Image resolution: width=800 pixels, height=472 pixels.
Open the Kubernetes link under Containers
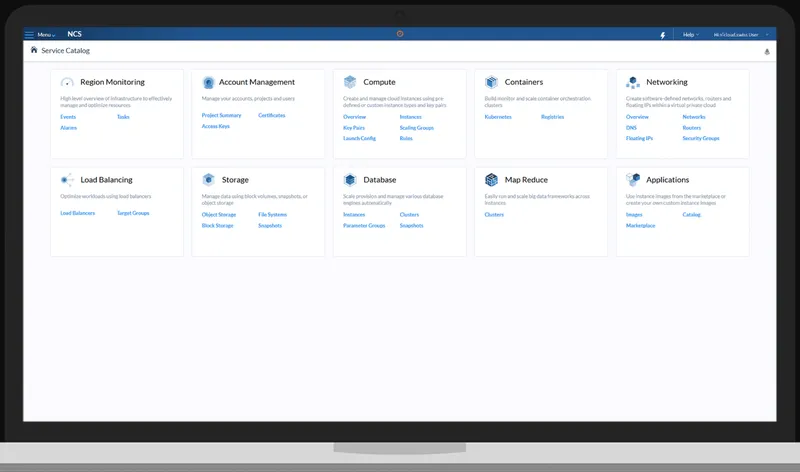pos(498,117)
